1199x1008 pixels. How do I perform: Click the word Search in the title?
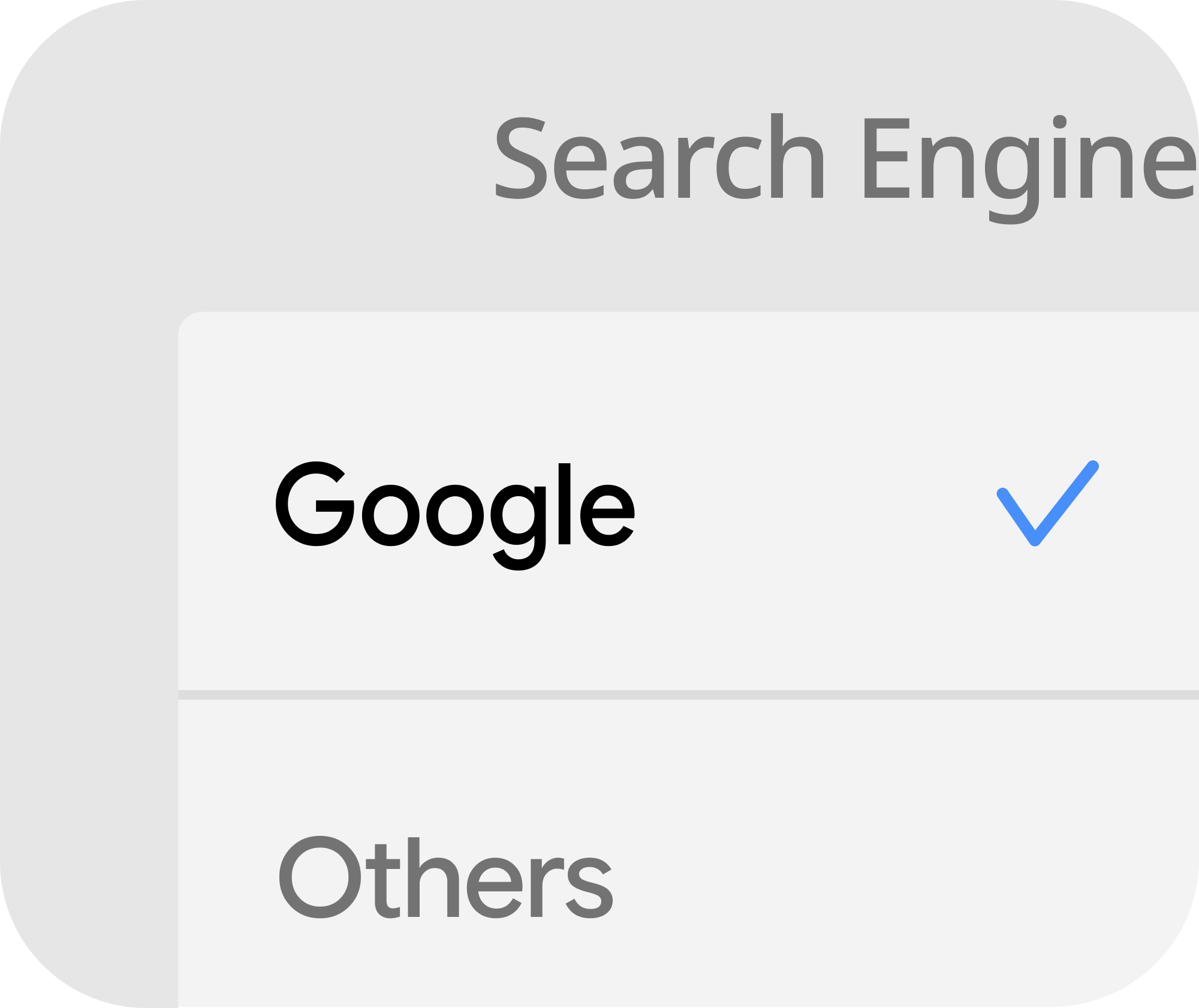coord(659,156)
